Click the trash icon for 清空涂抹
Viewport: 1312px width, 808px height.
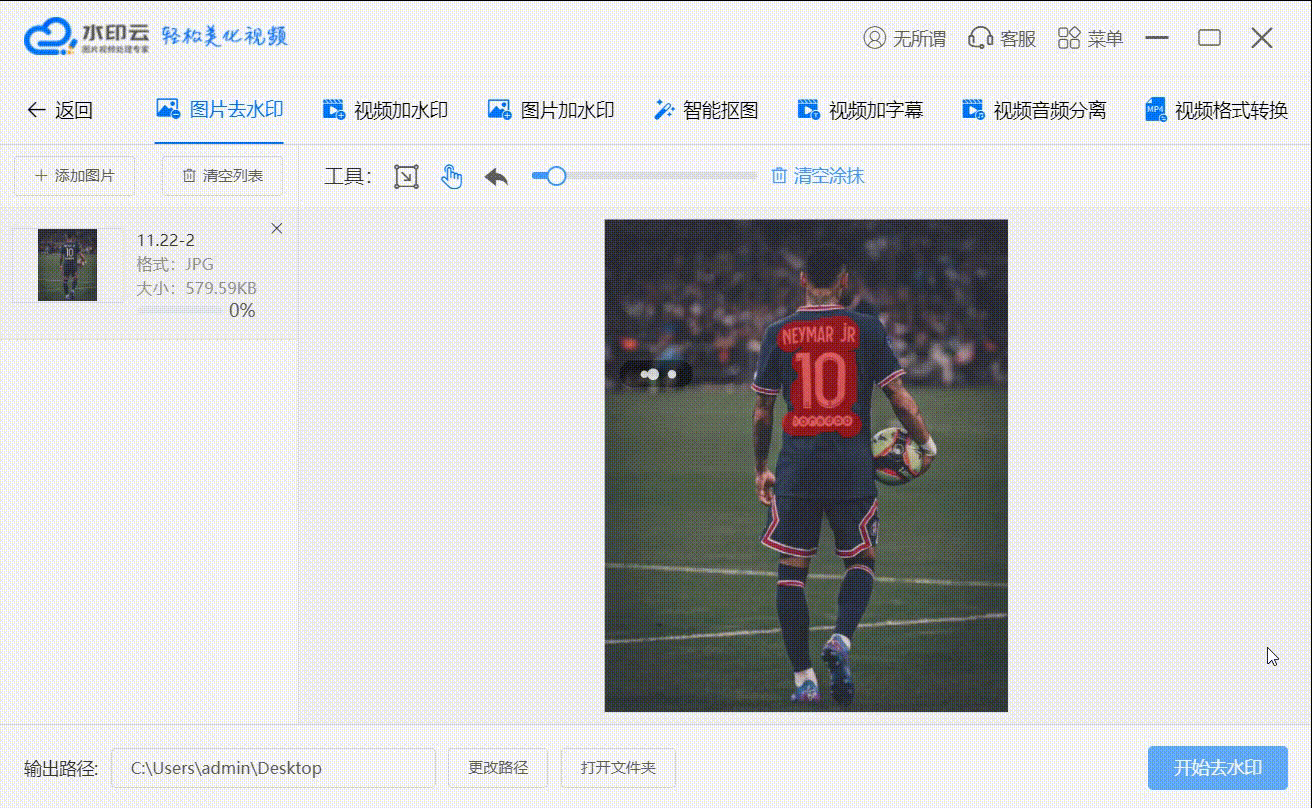[x=779, y=176]
